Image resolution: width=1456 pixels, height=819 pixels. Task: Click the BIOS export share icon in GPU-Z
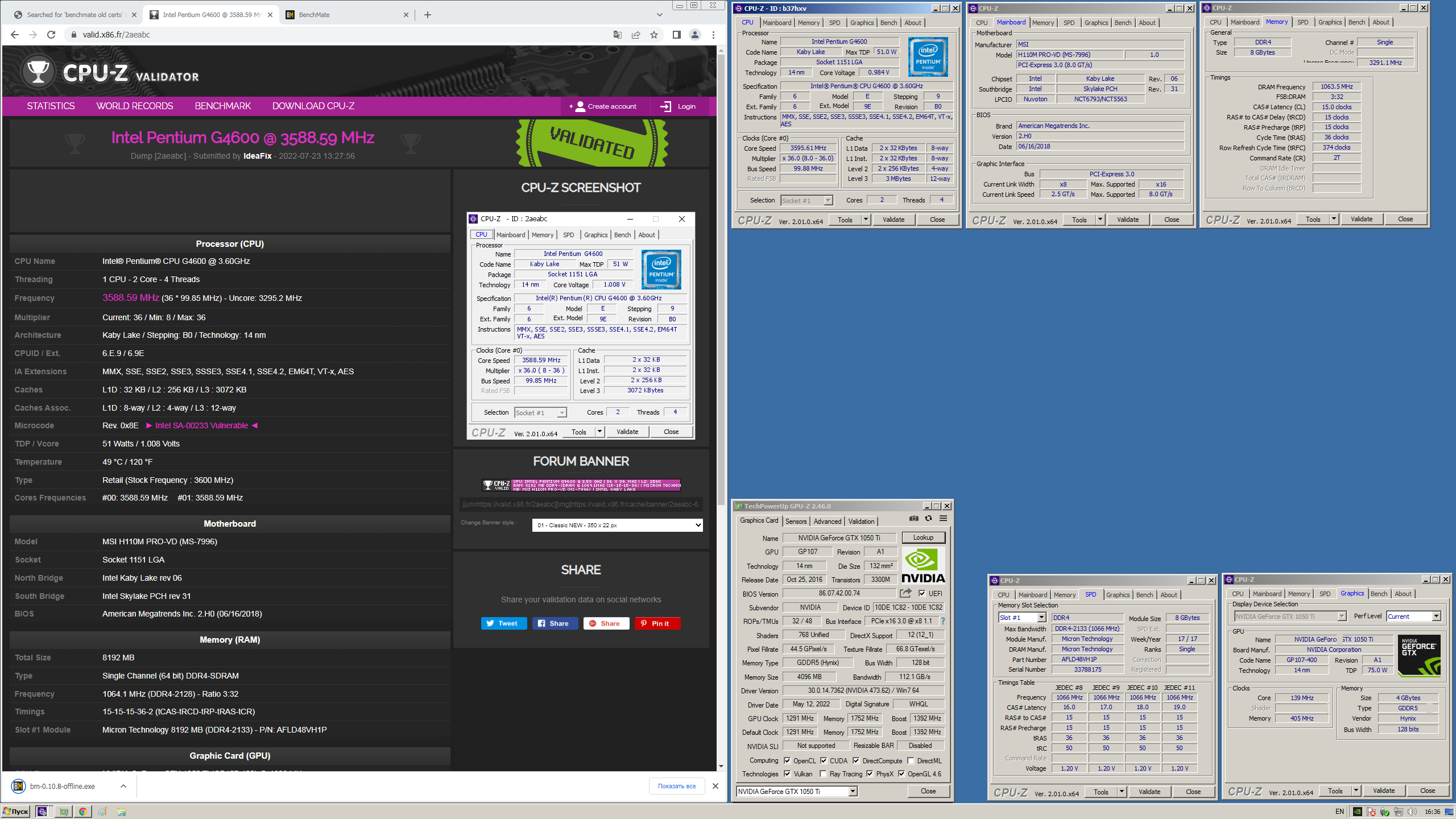click(x=906, y=593)
